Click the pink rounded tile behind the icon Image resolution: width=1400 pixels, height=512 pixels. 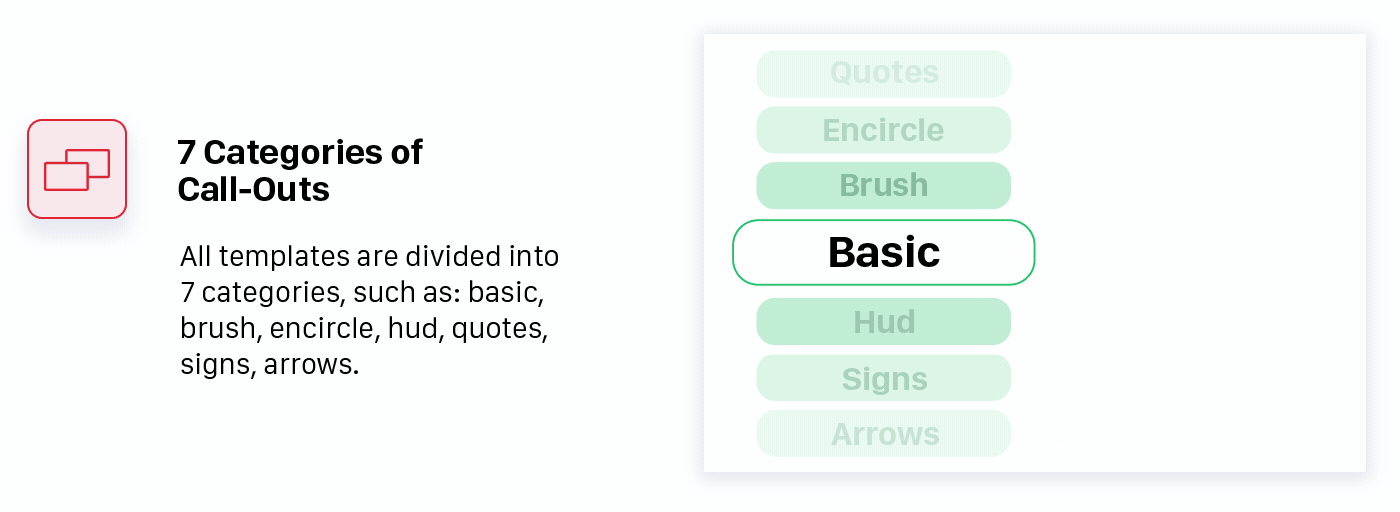(77, 169)
